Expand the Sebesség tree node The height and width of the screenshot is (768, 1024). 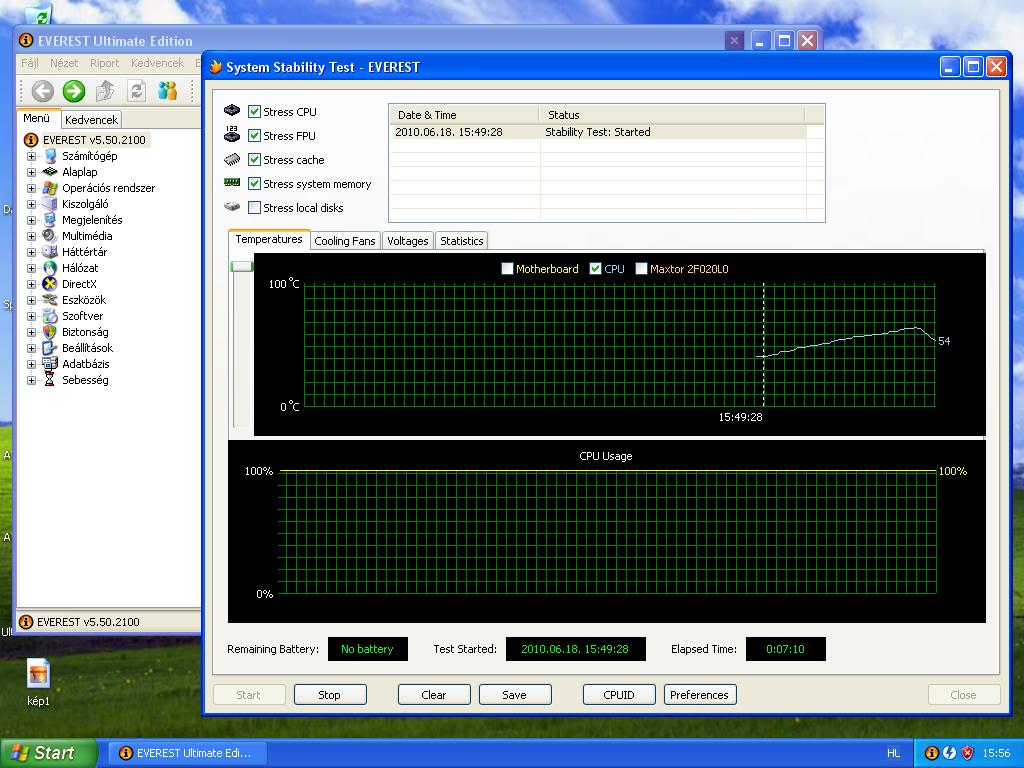coord(31,380)
